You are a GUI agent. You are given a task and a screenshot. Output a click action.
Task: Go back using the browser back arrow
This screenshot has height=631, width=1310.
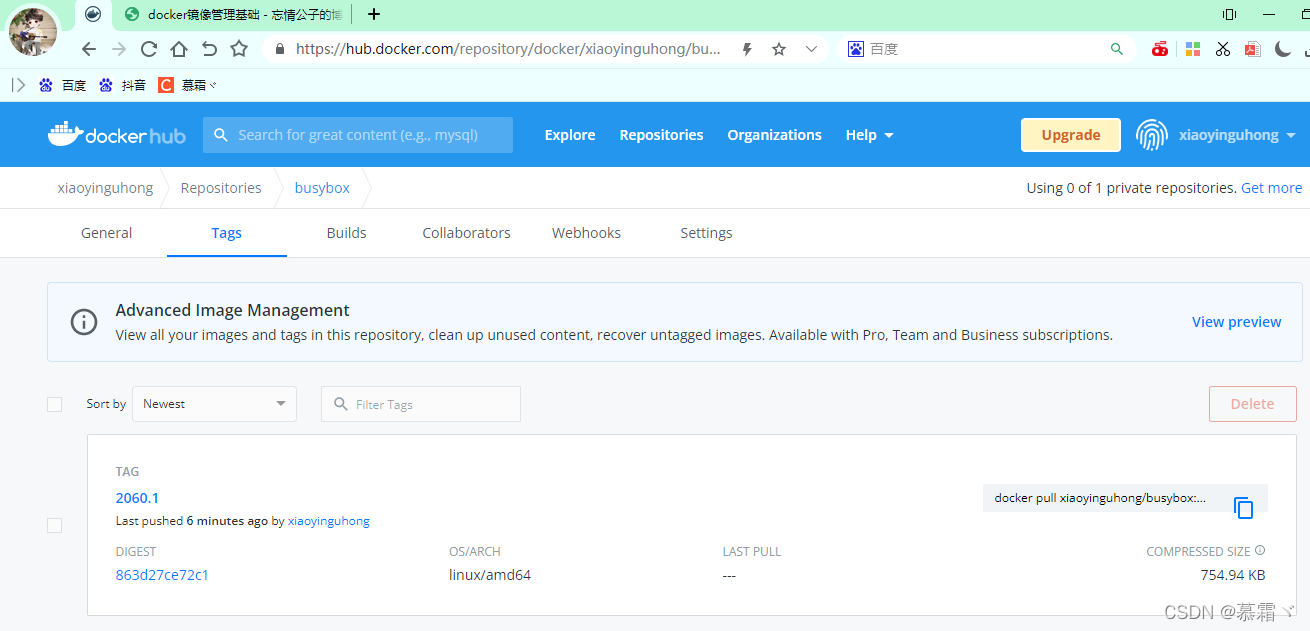click(89, 49)
